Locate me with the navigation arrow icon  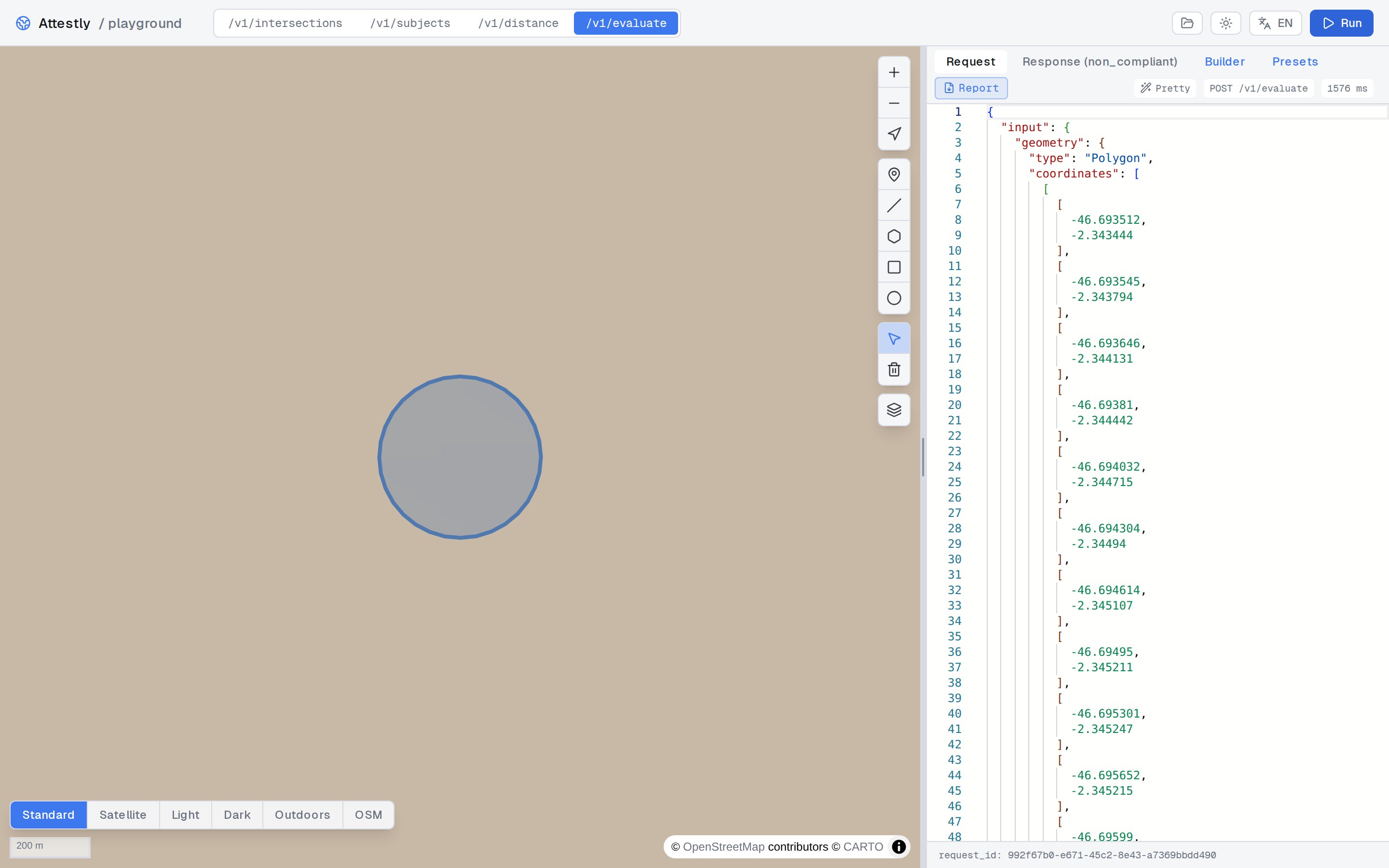(x=894, y=135)
